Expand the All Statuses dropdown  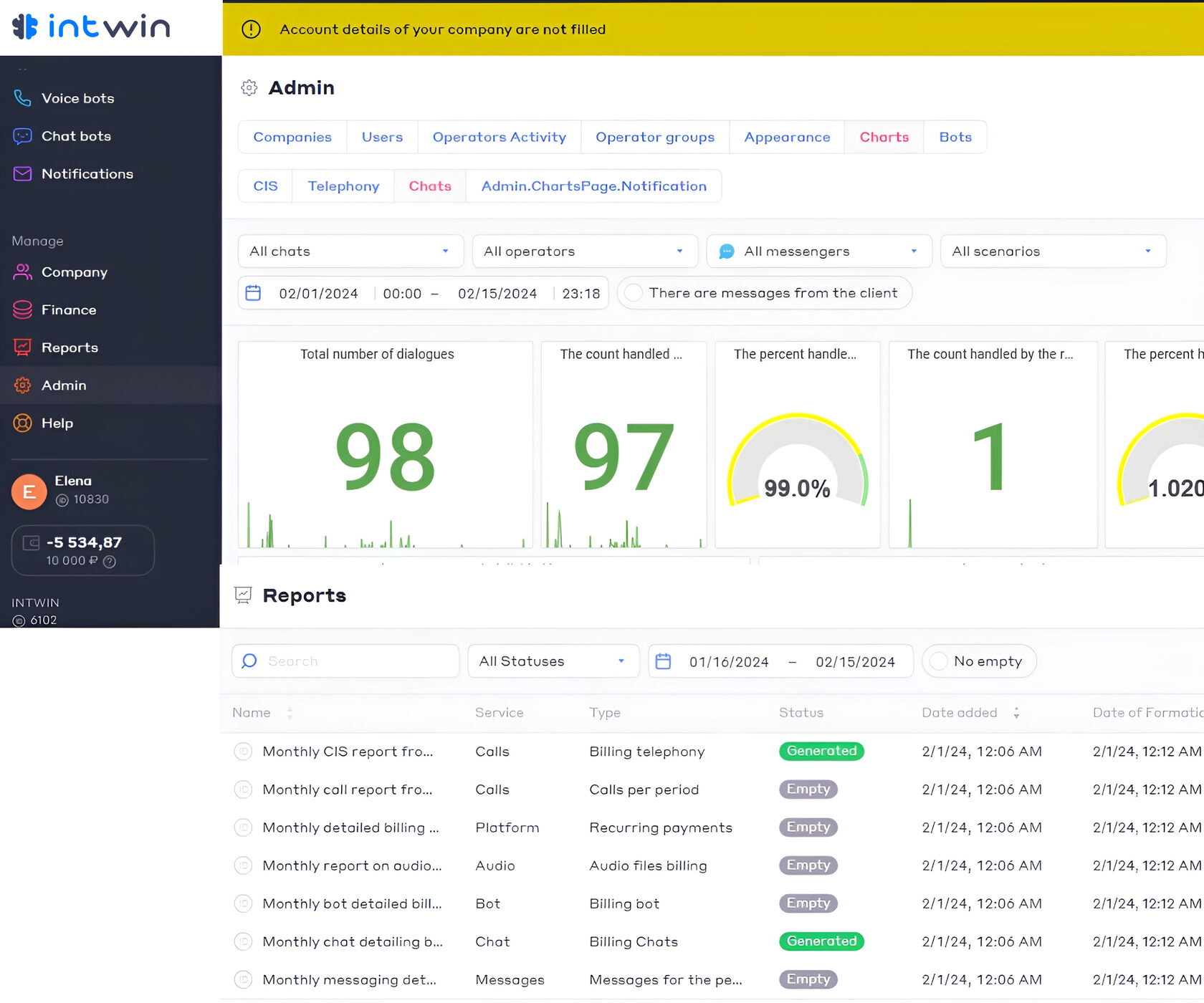point(553,661)
